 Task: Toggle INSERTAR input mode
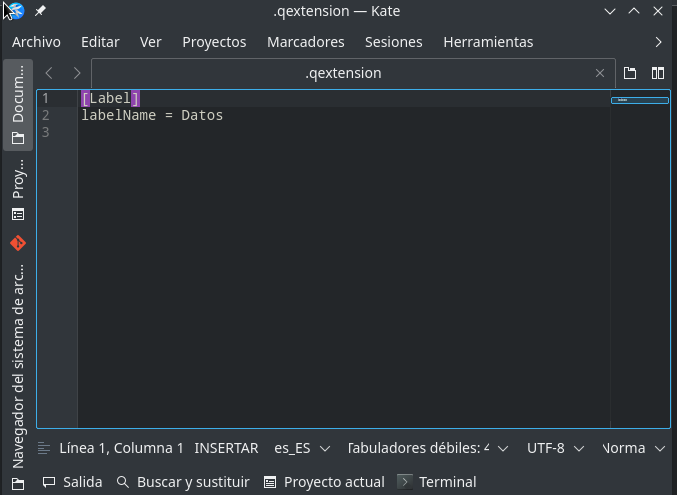coord(226,448)
